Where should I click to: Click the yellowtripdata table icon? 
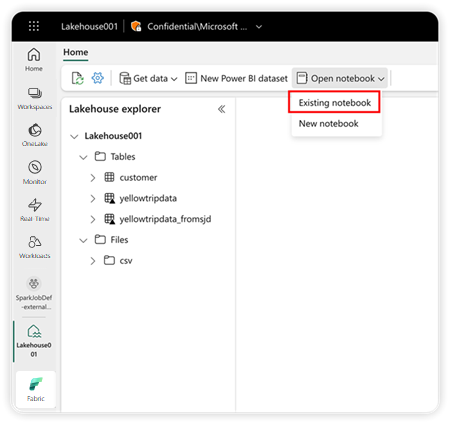[x=109, y=198]
